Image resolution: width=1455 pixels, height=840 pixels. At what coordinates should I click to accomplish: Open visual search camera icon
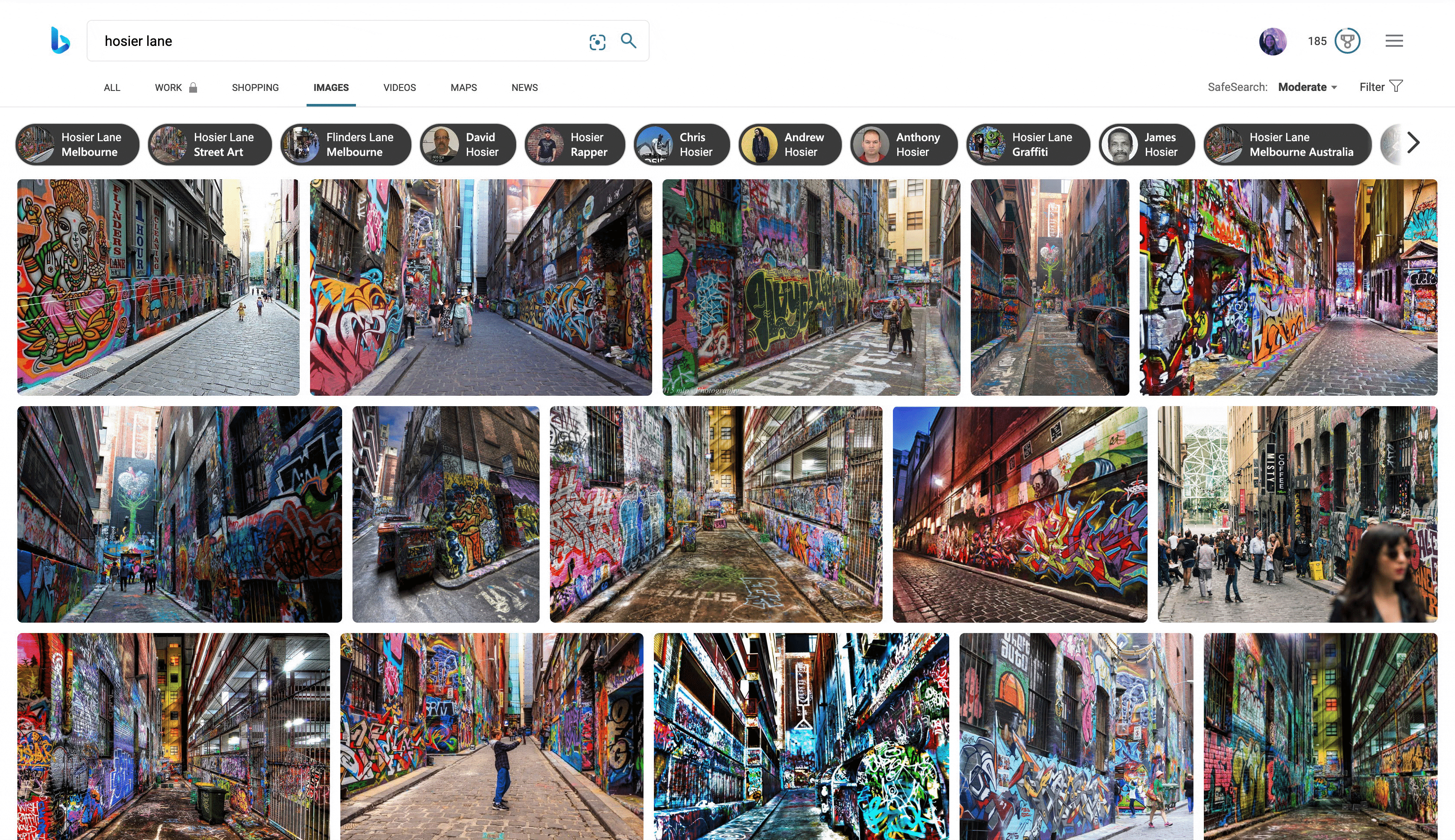597,42
